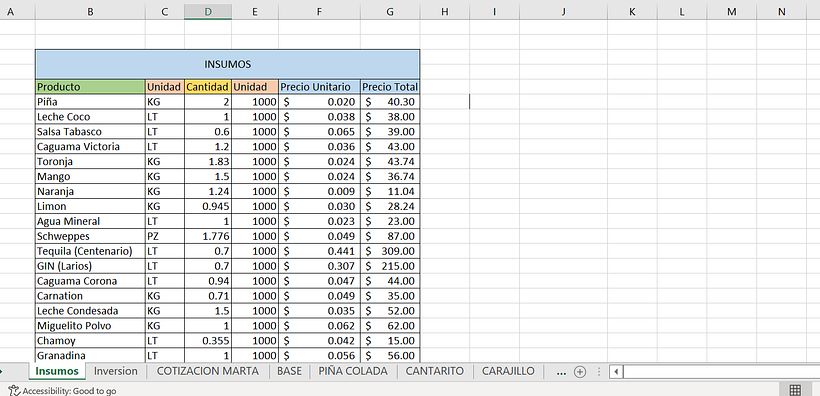Select the INSUMOS title cell

(x=227, y=64)
